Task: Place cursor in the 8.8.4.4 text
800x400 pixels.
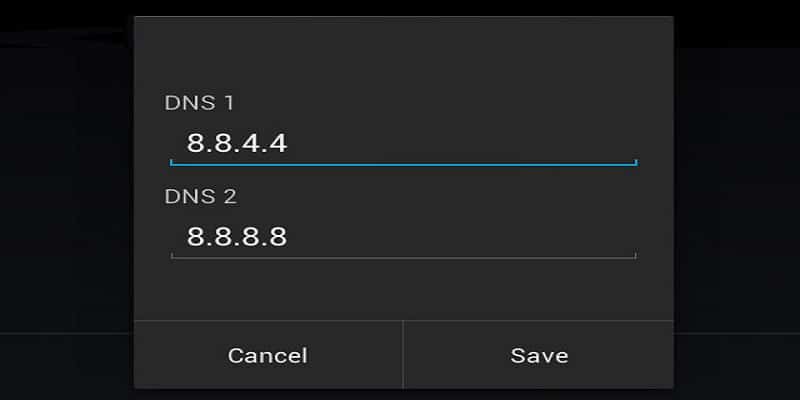Action: point(237,143)
